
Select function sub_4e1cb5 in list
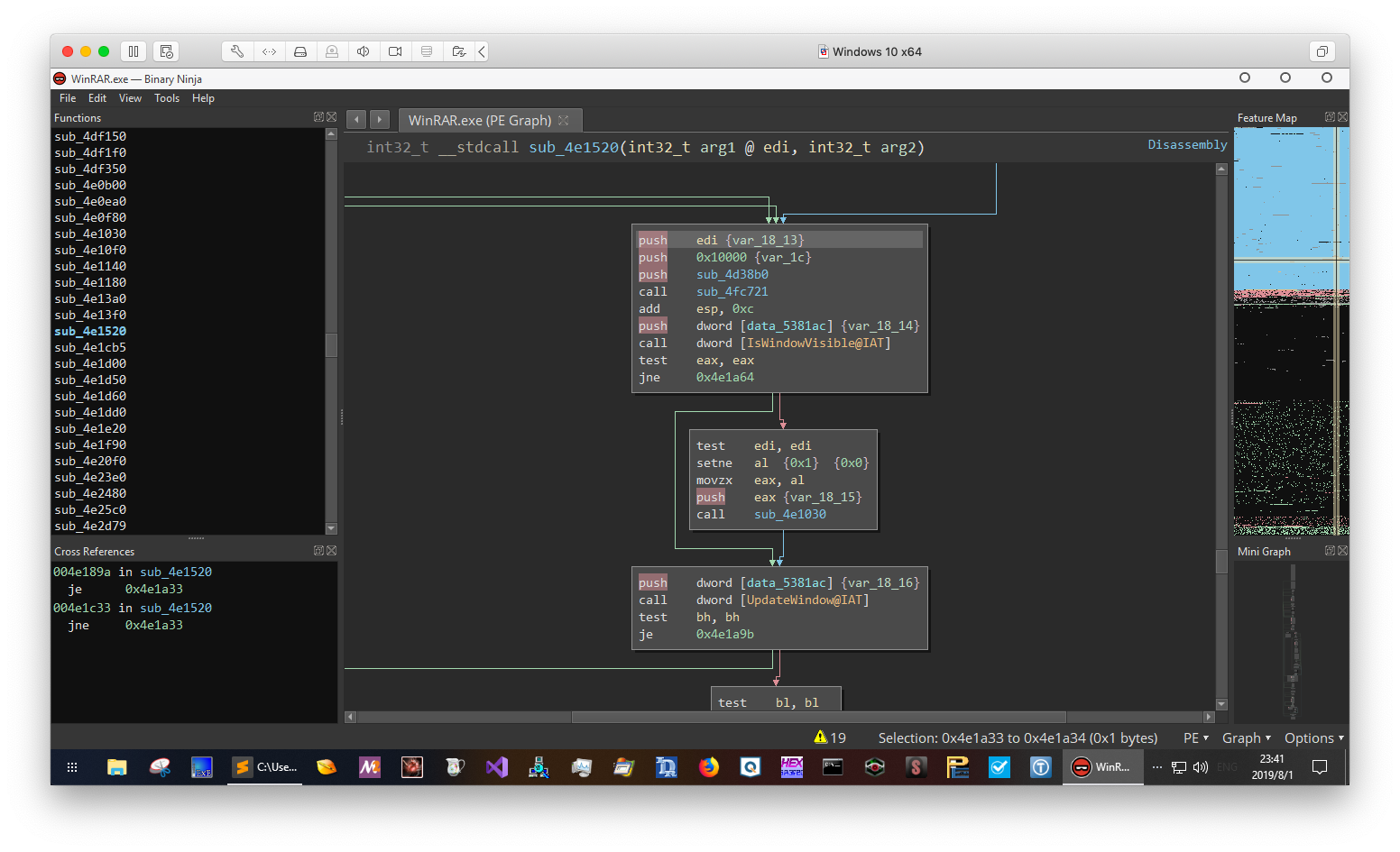[90, 347]
